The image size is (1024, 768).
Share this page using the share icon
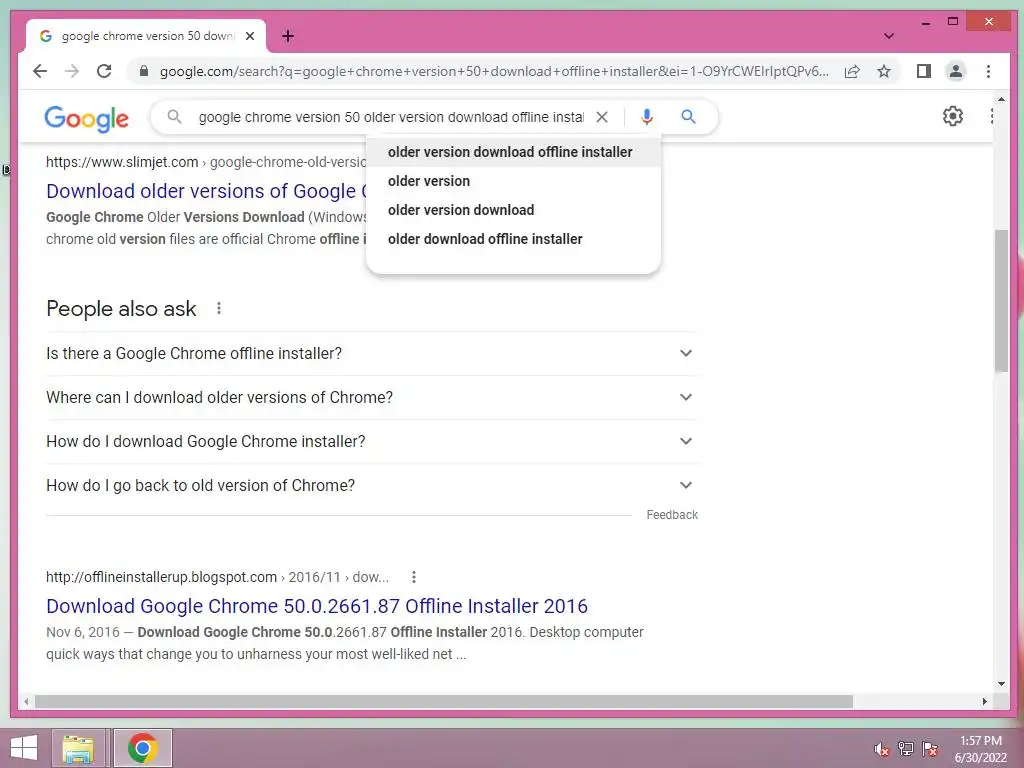852,71
